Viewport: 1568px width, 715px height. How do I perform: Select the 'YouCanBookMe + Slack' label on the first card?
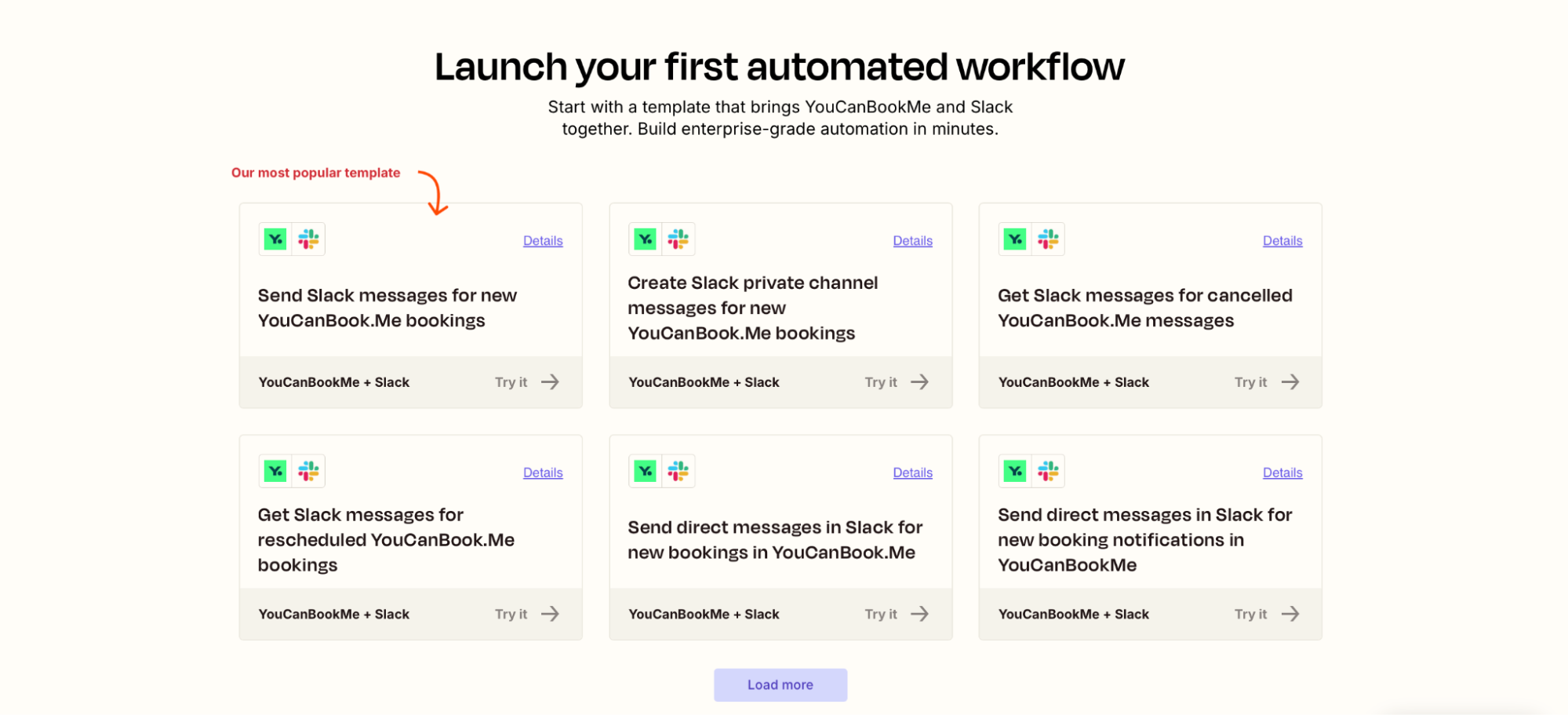point(333,382)
